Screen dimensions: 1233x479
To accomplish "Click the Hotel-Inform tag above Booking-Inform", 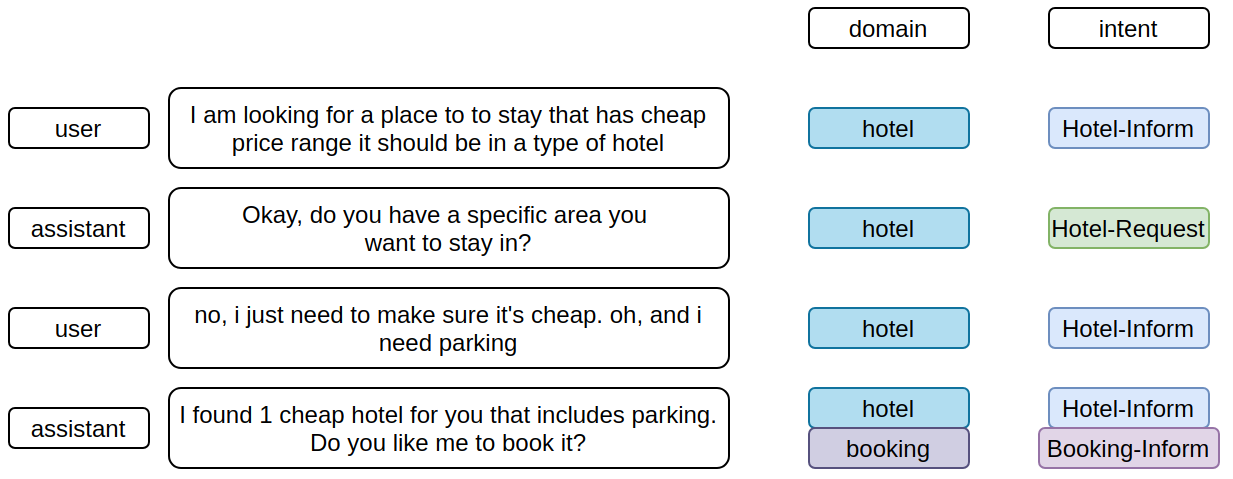I will tap(1128, 408).
